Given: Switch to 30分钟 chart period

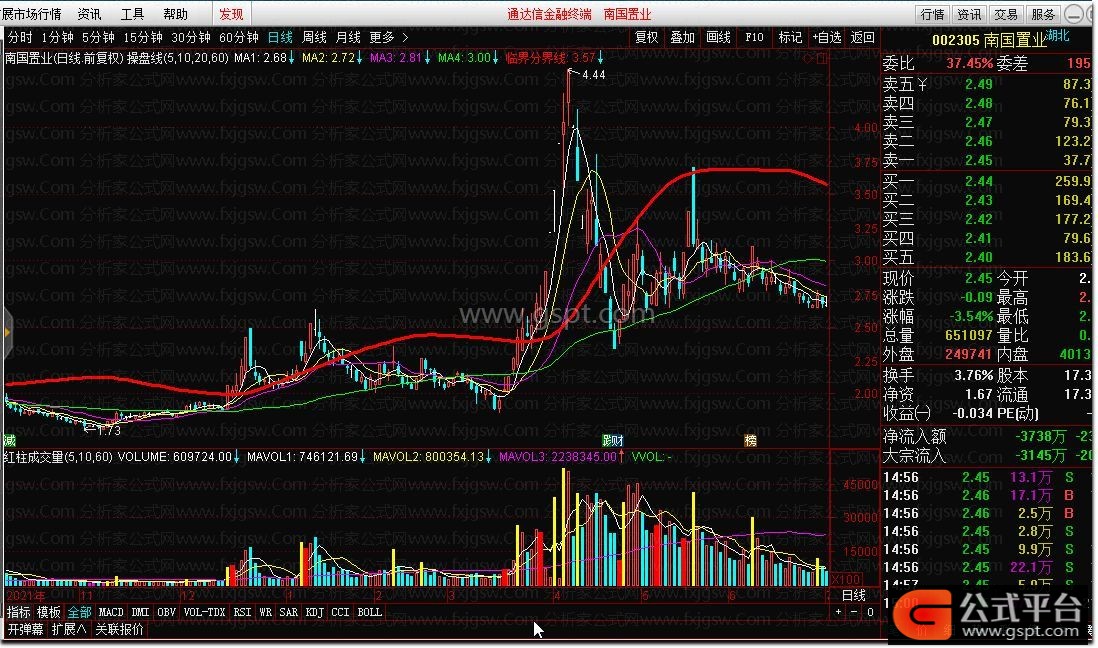Looking at the screenshot, I should pos(190,37).
